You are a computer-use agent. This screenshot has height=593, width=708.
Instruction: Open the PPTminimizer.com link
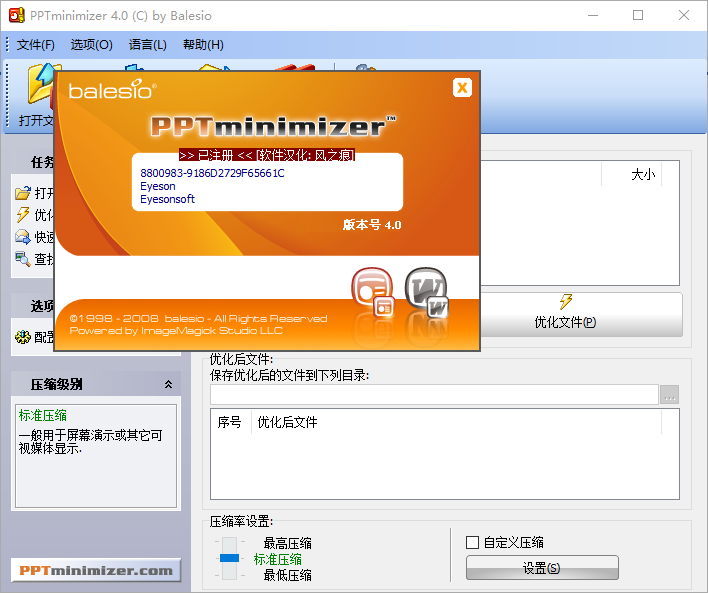pos(96,570)
